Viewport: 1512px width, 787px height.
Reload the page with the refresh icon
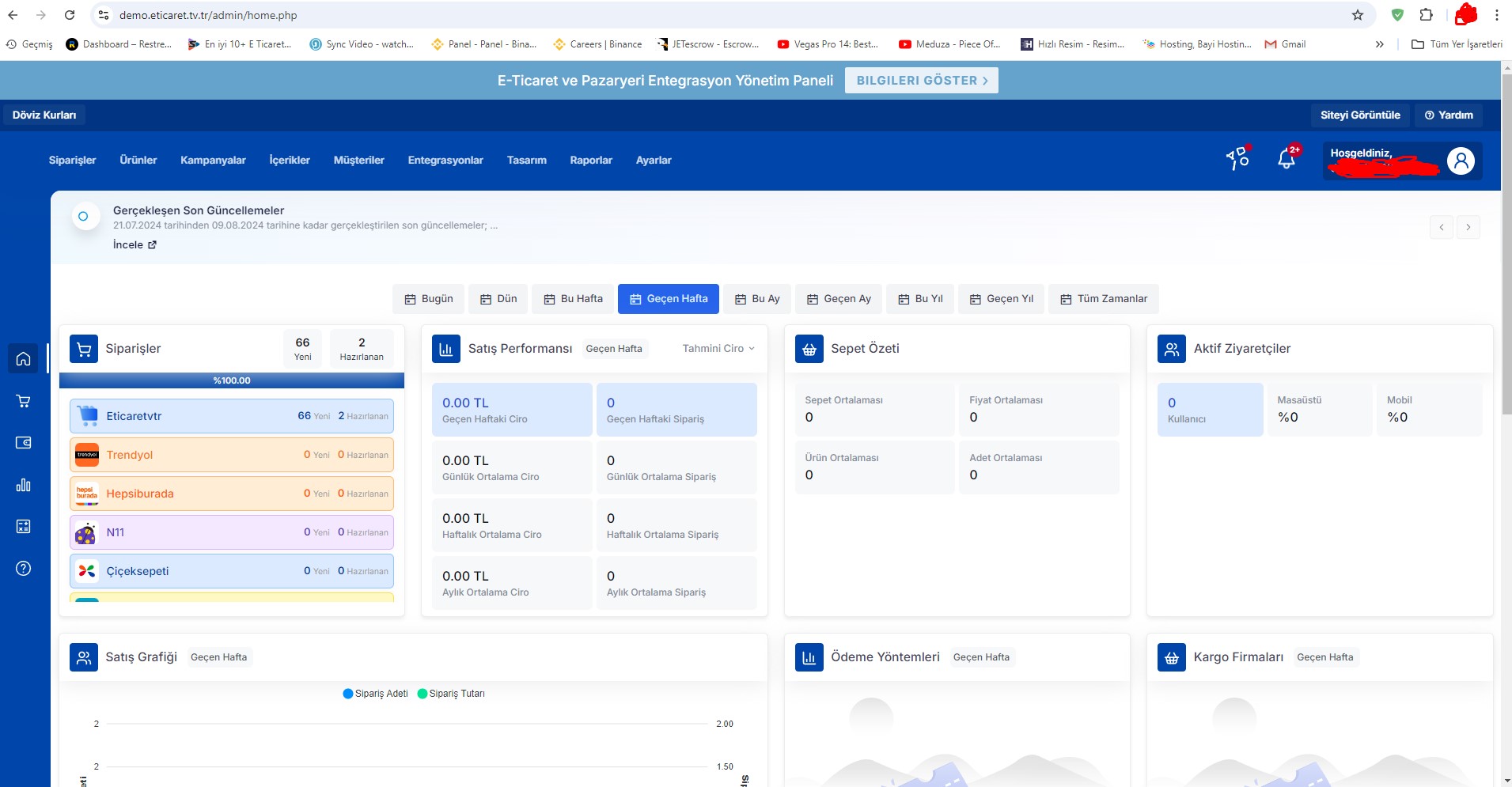pos(70,15)
